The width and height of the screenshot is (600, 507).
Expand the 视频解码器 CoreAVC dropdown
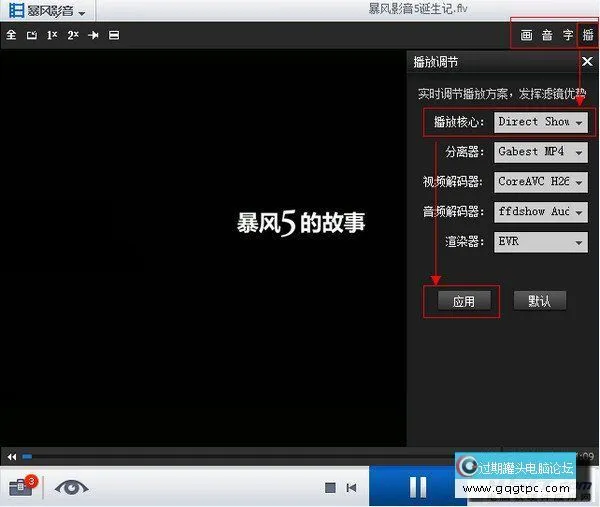(x=541, y=182)
